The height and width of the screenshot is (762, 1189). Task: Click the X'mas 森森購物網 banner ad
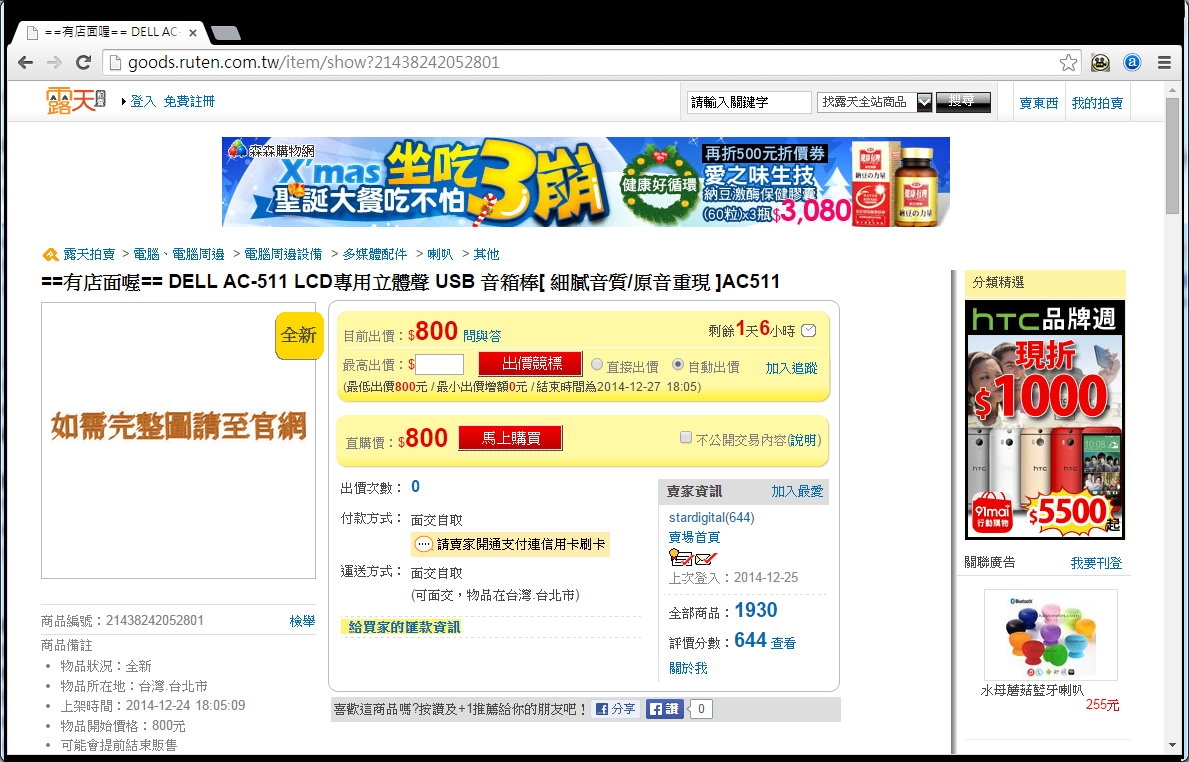[x=585, y=182]
